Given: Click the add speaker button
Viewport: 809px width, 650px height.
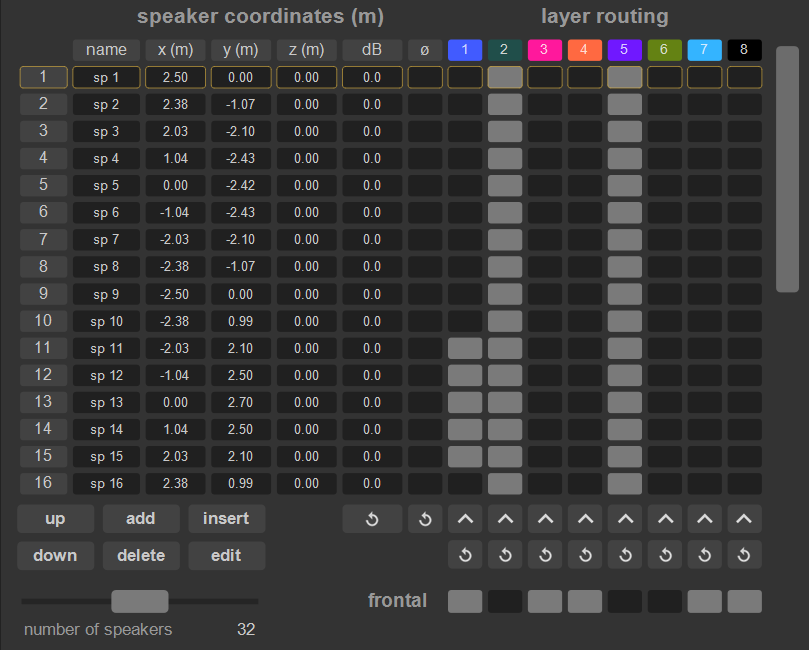Looking at the screenshot, I should pos(141,518).
